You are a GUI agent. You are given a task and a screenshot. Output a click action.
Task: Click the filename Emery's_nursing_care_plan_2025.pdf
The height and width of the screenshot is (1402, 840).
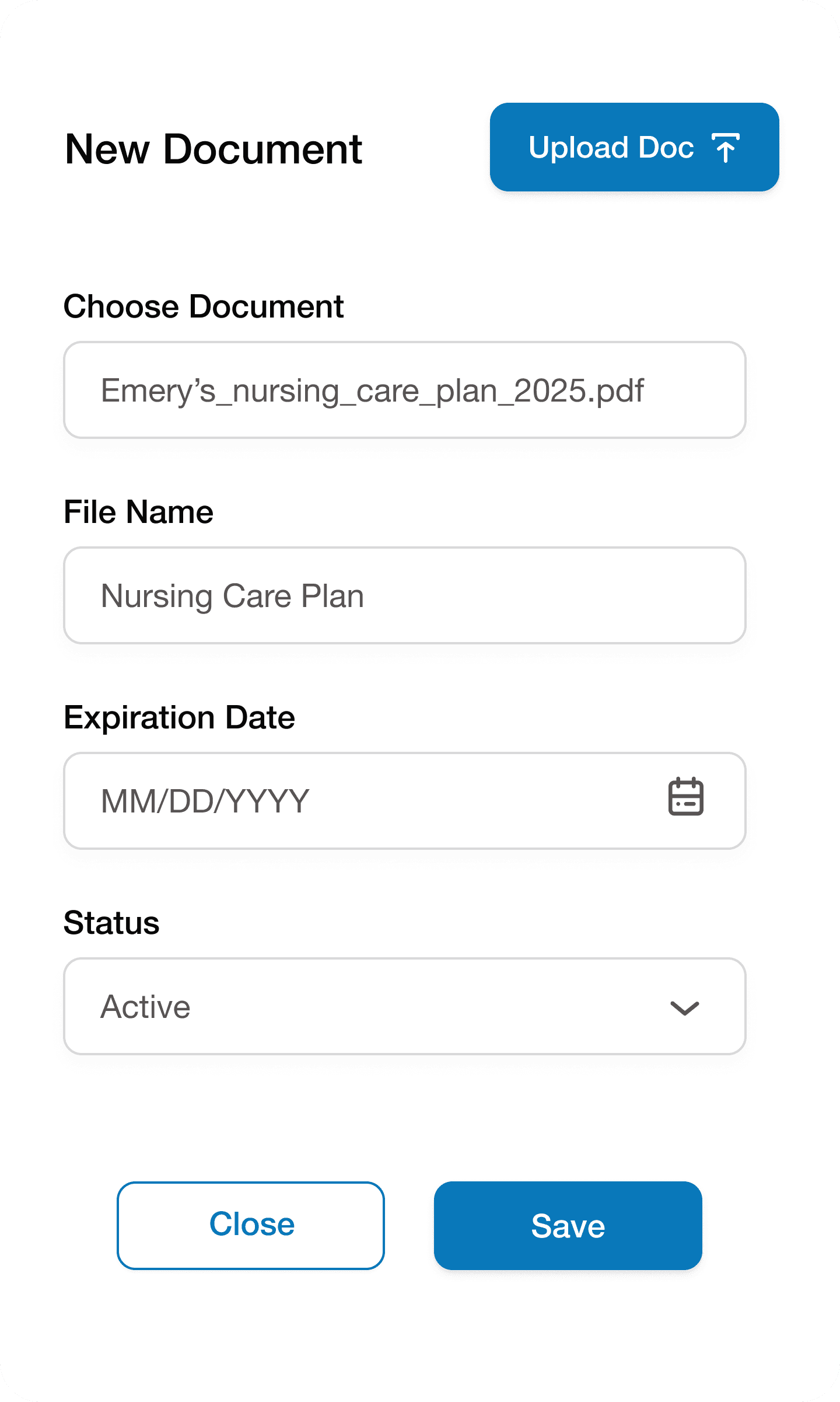372,390
